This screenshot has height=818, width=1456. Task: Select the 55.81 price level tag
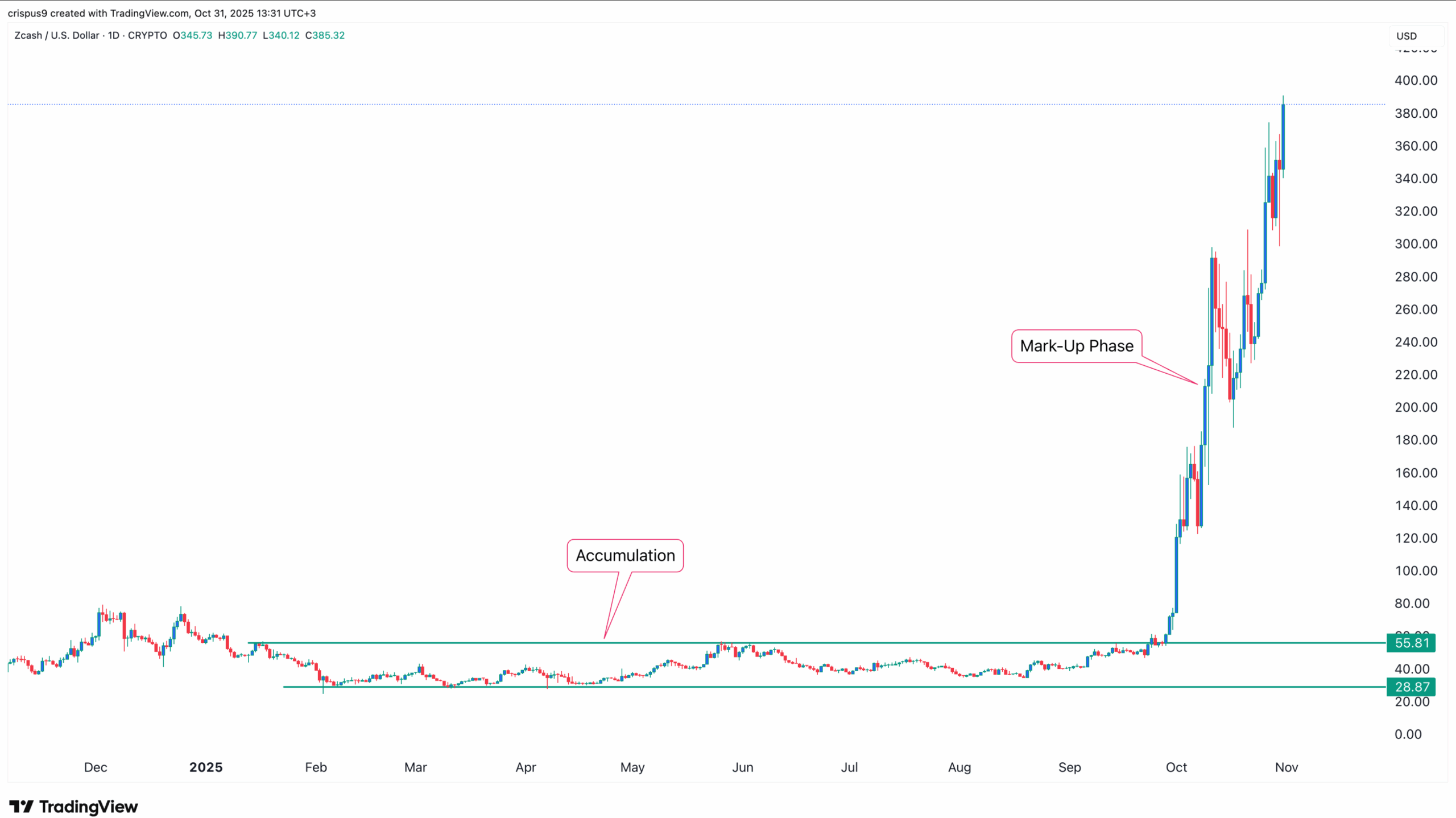tap(1411, 643)
